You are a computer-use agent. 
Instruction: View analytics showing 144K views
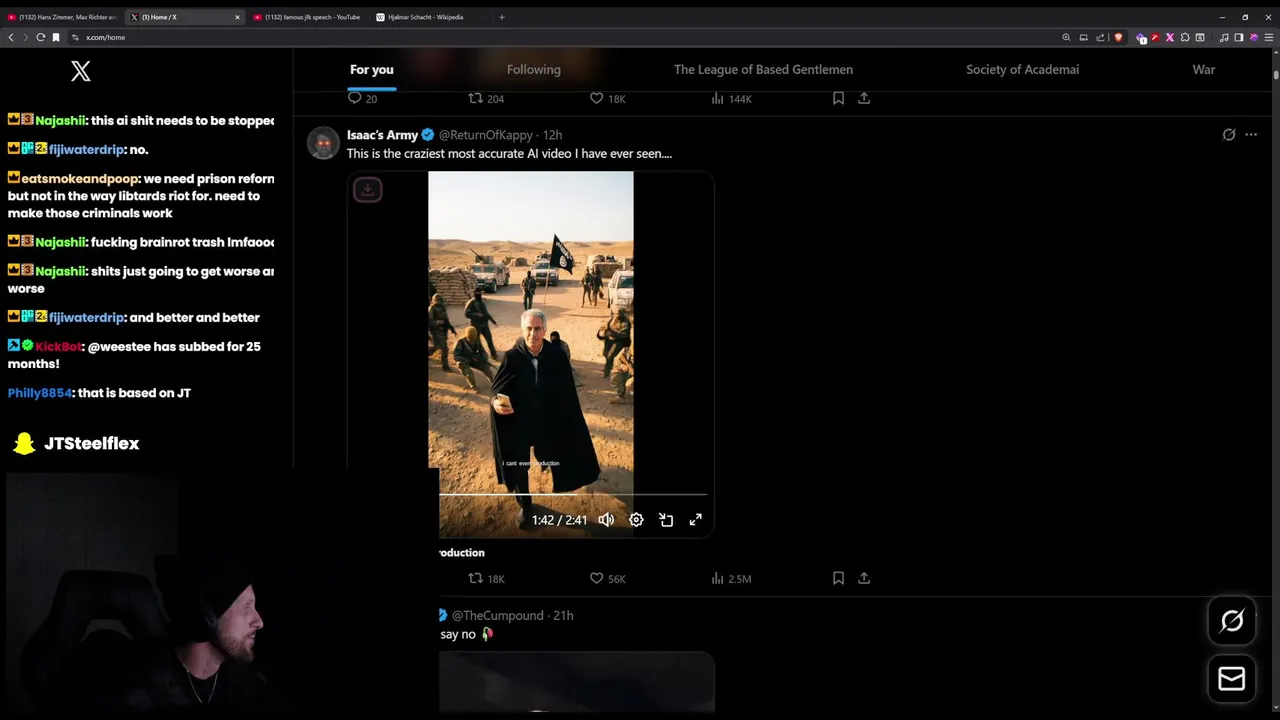coord(731,98)
